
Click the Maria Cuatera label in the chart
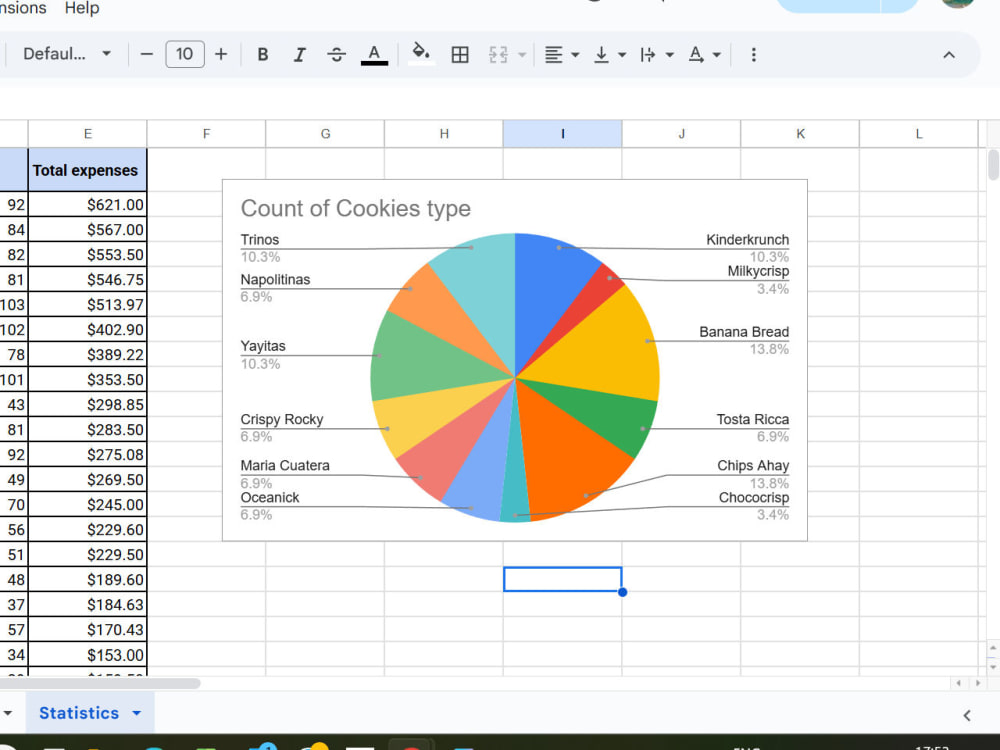tap(285, 466)
